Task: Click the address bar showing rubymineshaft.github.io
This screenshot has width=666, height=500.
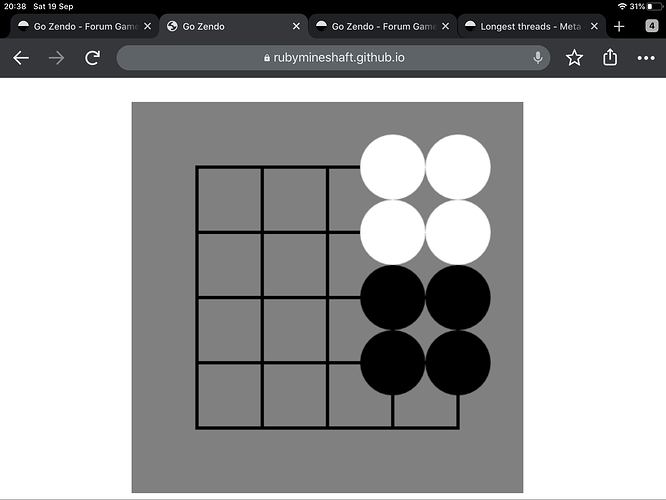Action: (333, 57)
